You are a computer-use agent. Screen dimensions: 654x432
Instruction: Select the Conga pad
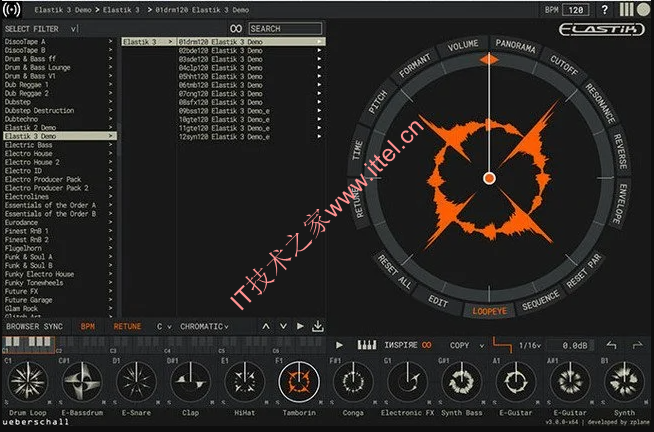point(353,381)
